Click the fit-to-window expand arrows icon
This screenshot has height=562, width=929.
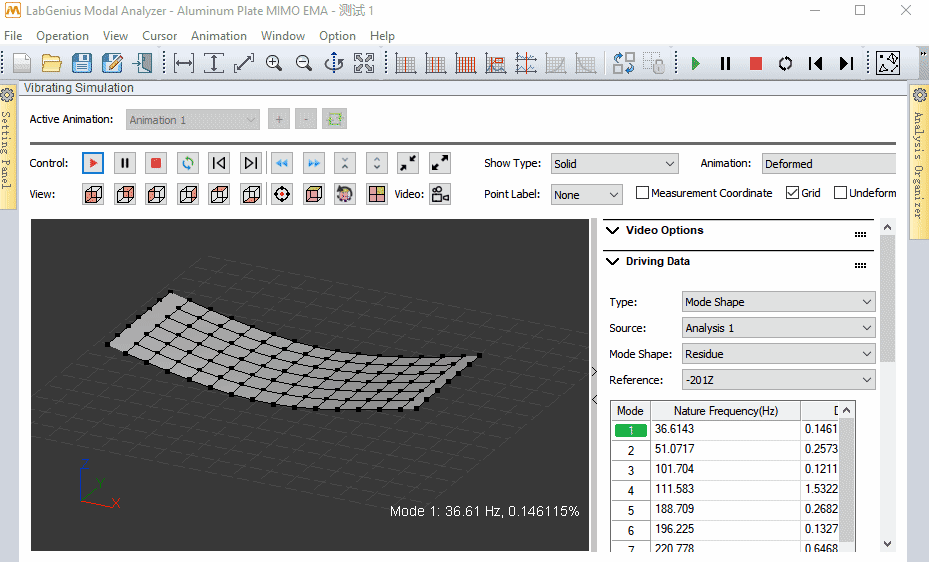pos(364,63)
